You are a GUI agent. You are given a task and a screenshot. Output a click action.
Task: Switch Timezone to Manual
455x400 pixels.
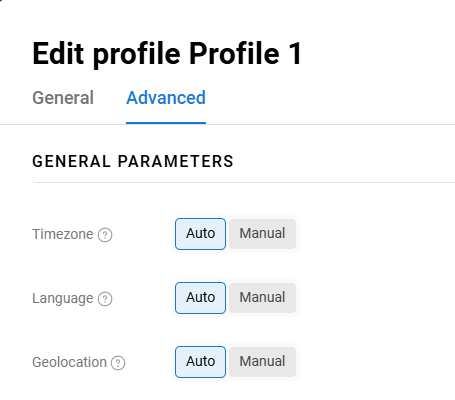[262, 234]
